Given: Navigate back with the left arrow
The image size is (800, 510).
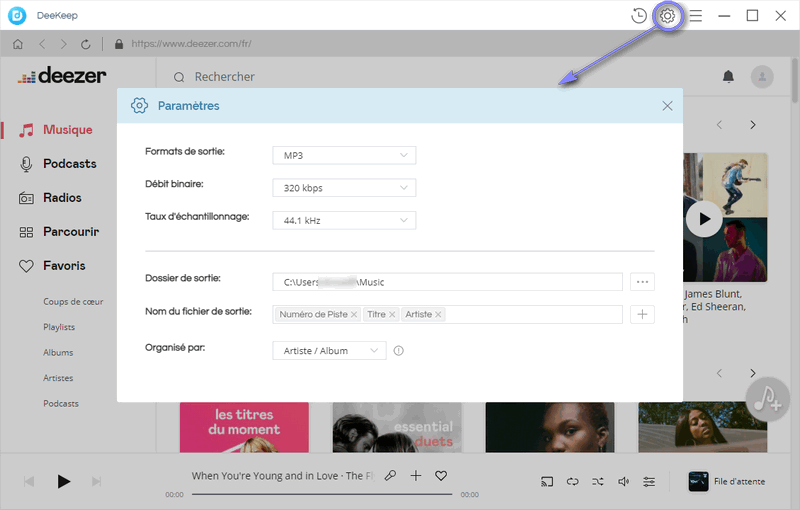Looking at the screenshot, I should 42,44.
